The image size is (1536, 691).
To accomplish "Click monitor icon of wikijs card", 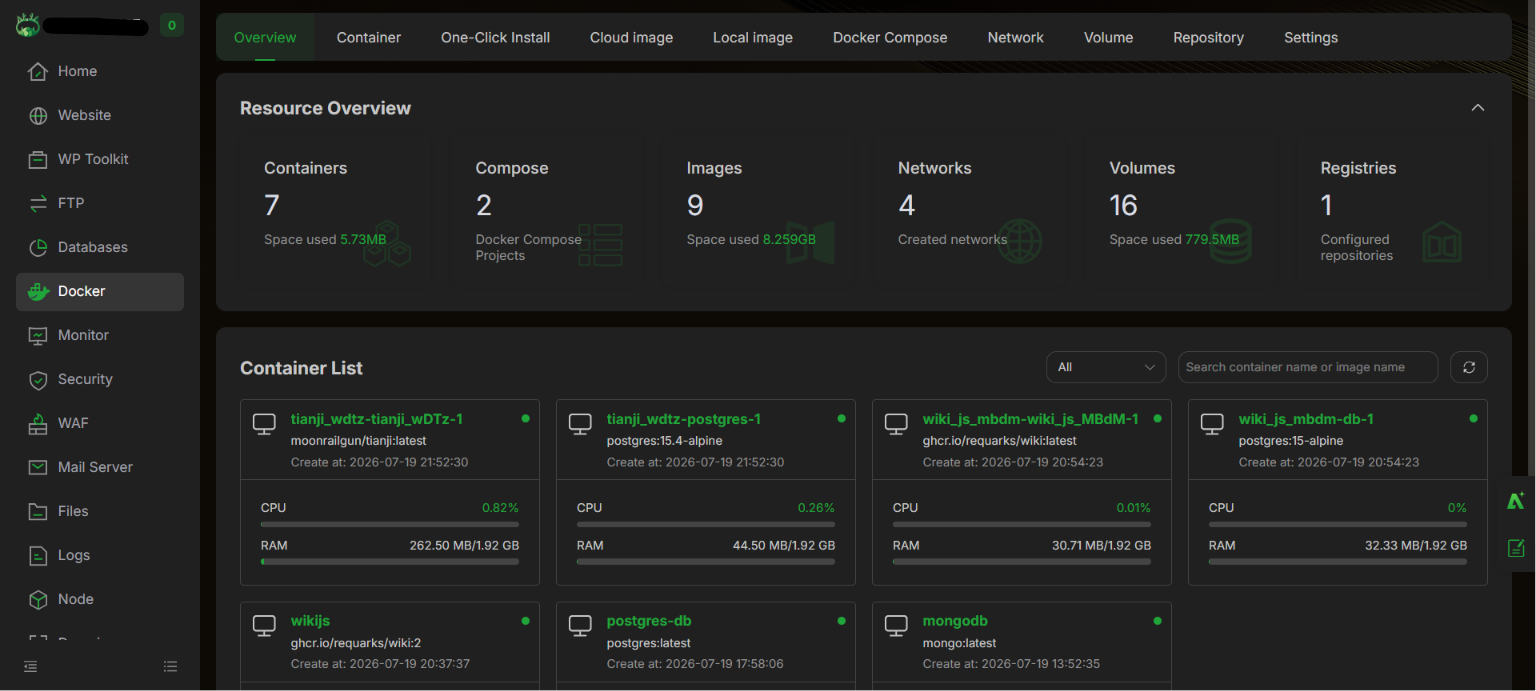I will (264, 626).
